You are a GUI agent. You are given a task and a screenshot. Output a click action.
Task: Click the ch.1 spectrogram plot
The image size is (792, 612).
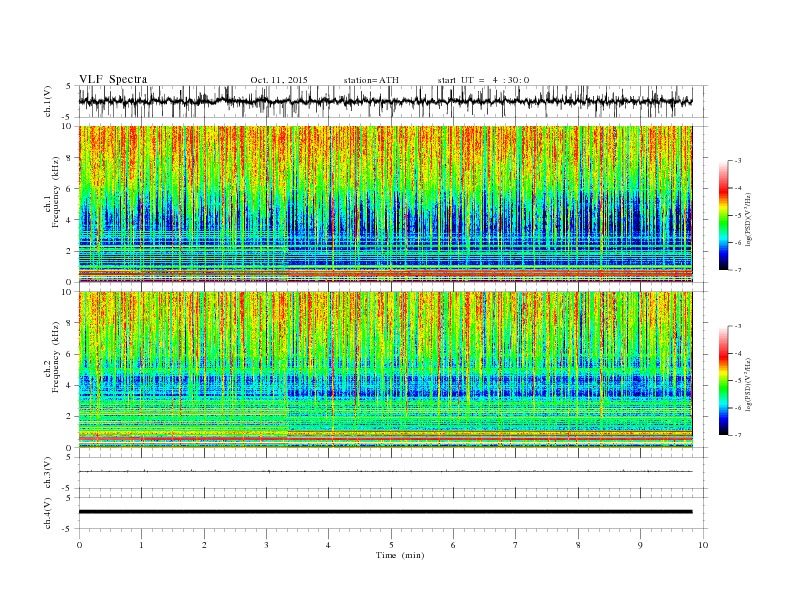point(385,204)
